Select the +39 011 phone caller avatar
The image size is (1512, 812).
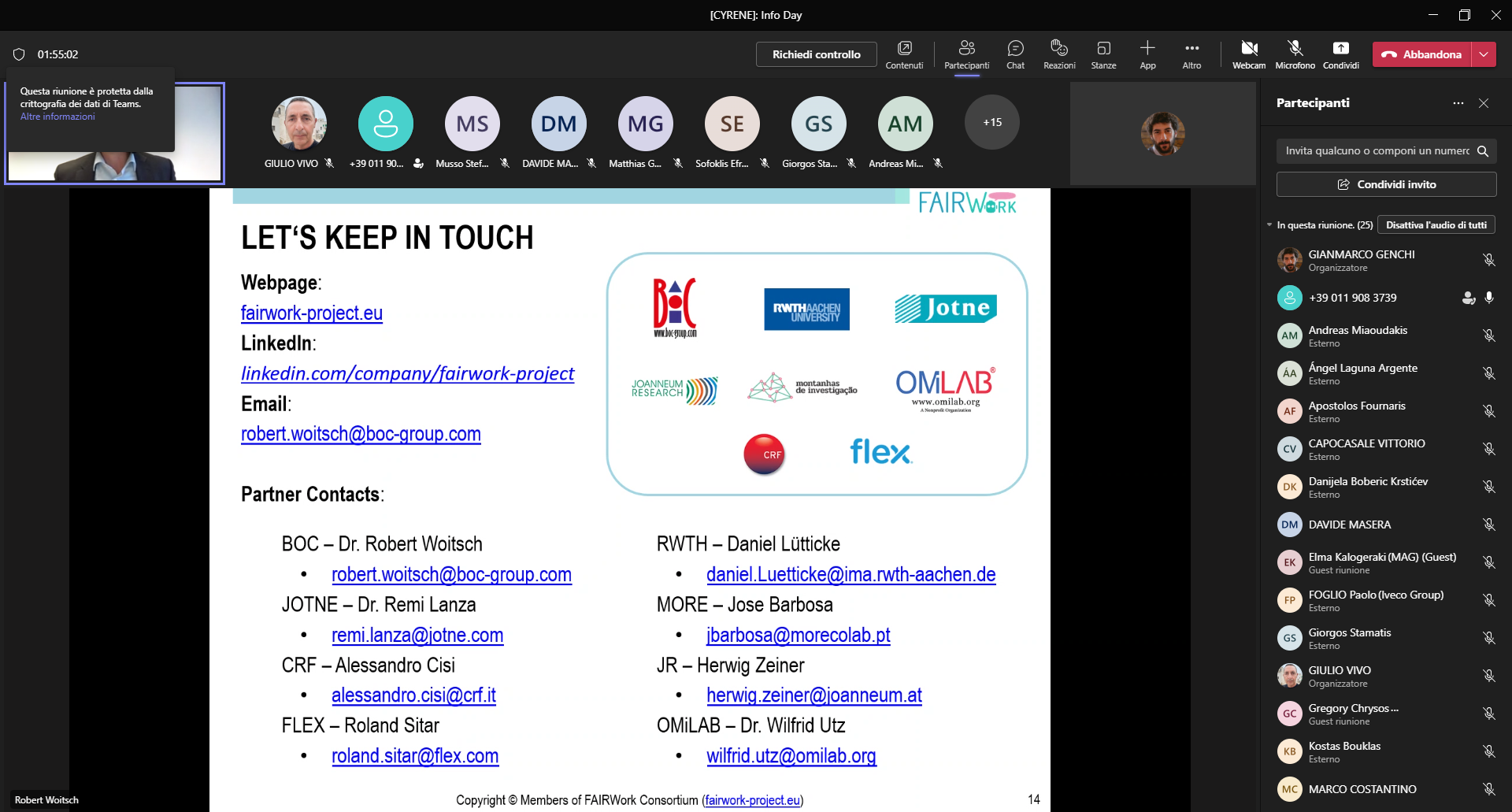(x=386, y=123)
